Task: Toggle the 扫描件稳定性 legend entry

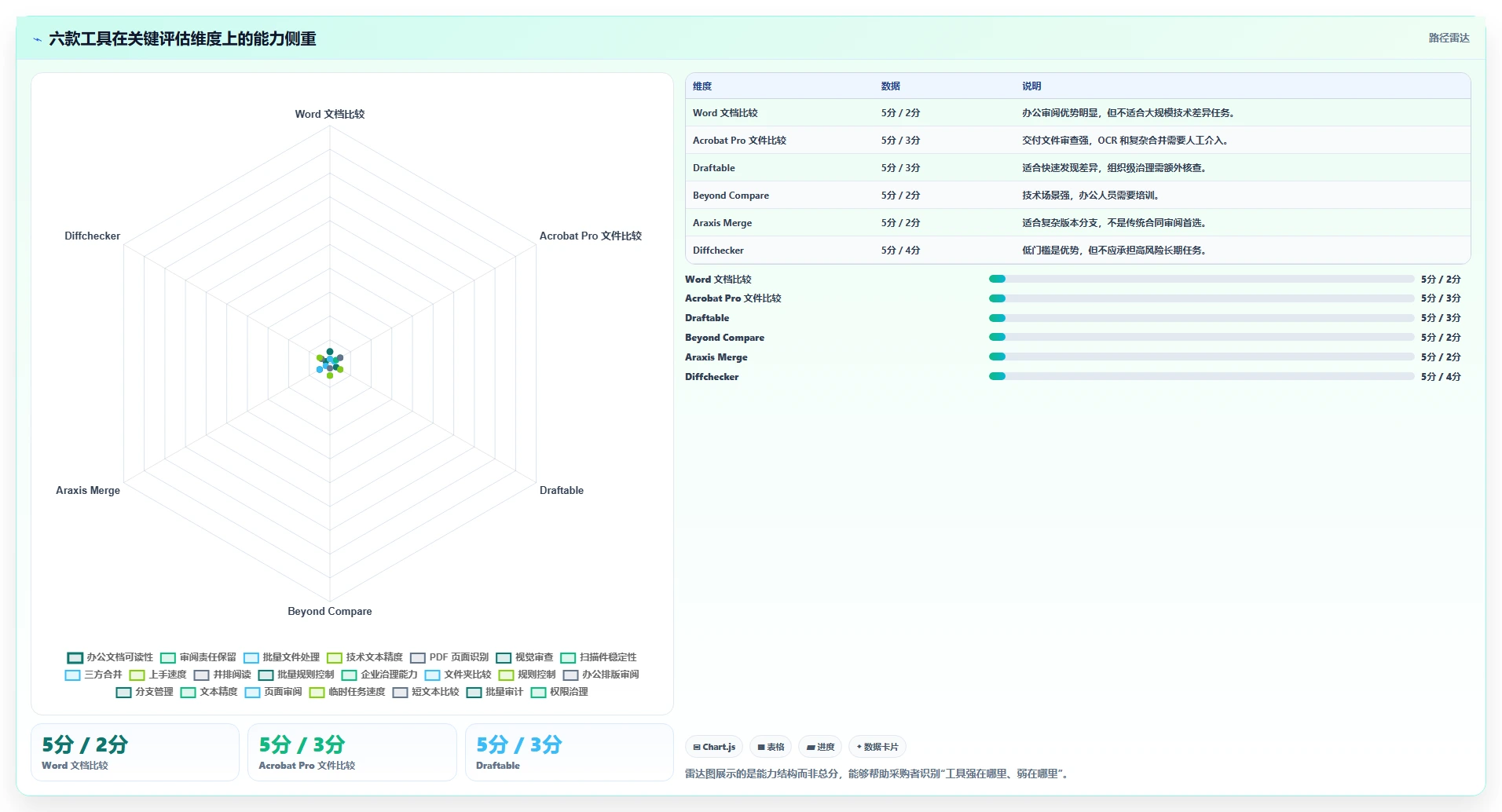Action: click(598, 657)
